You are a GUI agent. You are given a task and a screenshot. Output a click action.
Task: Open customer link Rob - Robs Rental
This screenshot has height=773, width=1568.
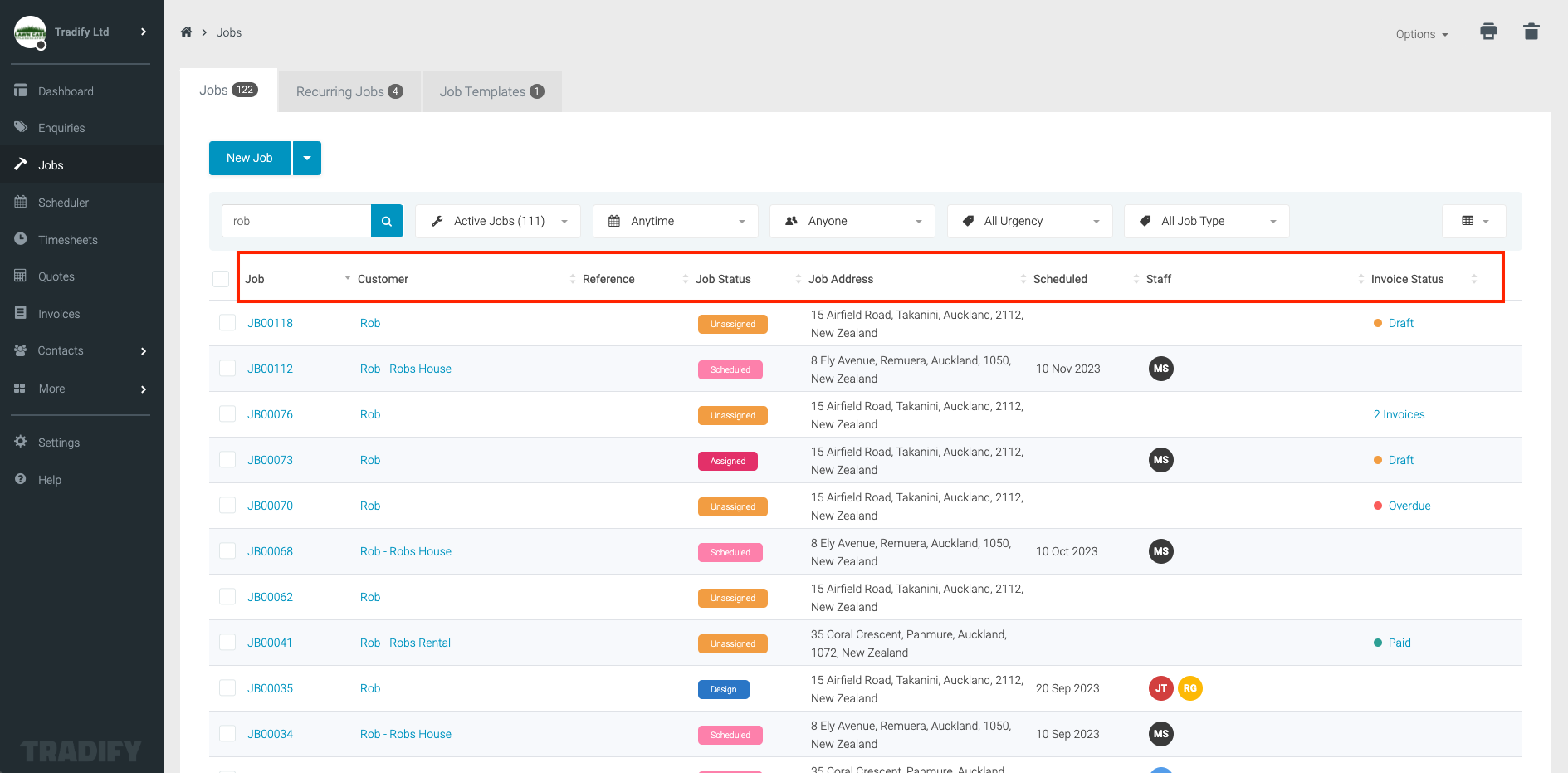405,643
